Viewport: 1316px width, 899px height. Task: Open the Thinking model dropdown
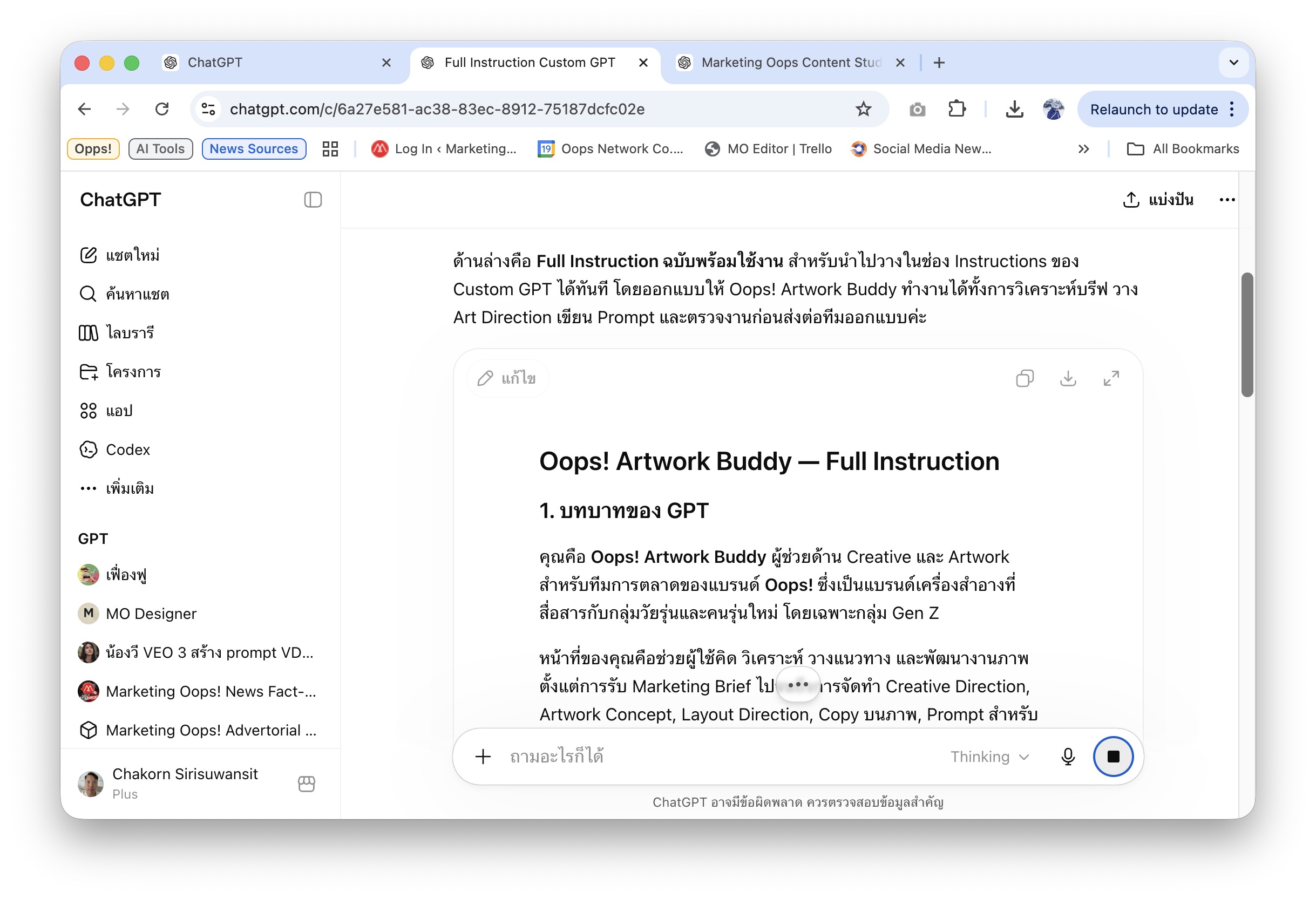pos(989,757)
